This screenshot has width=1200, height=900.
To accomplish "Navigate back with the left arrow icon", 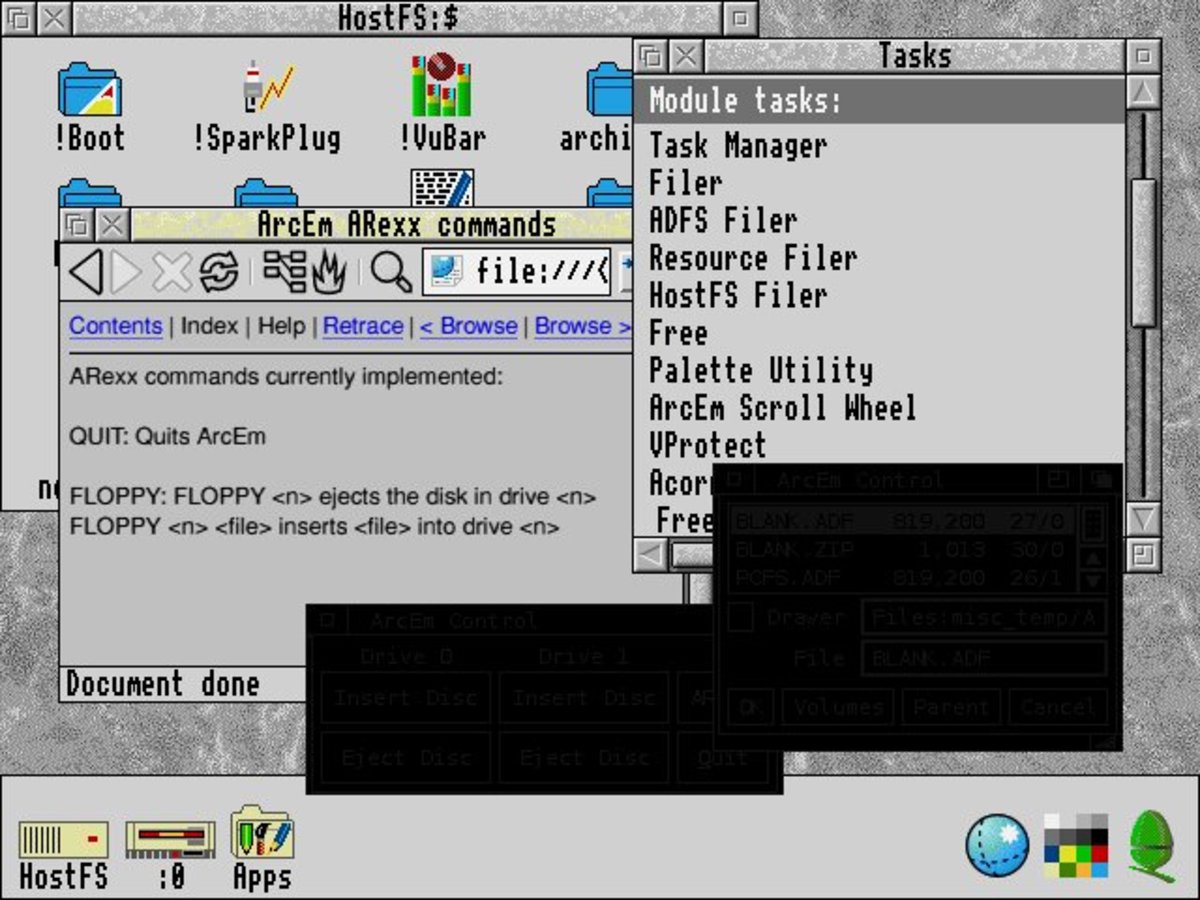I will (x=88, y=270).
